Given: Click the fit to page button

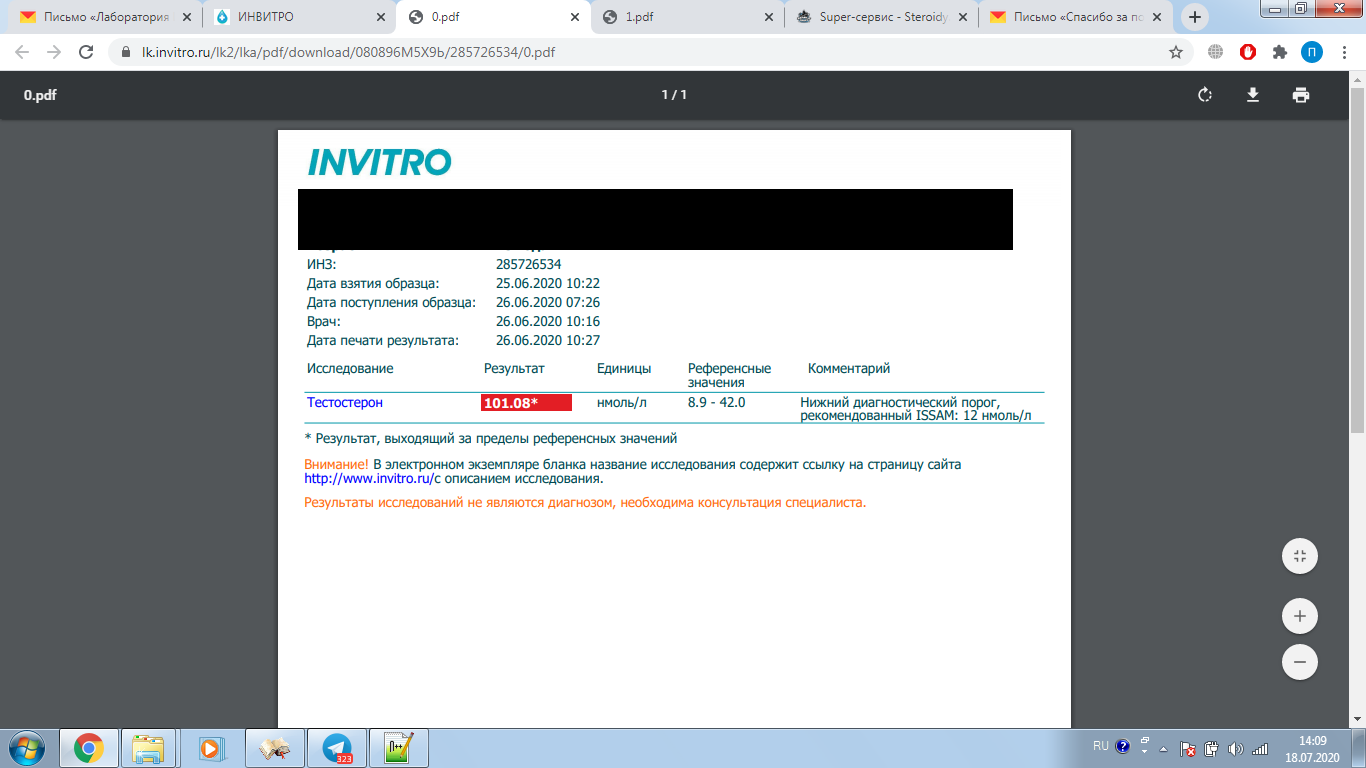Looking at the screenshot, I should click(1300, 556).
